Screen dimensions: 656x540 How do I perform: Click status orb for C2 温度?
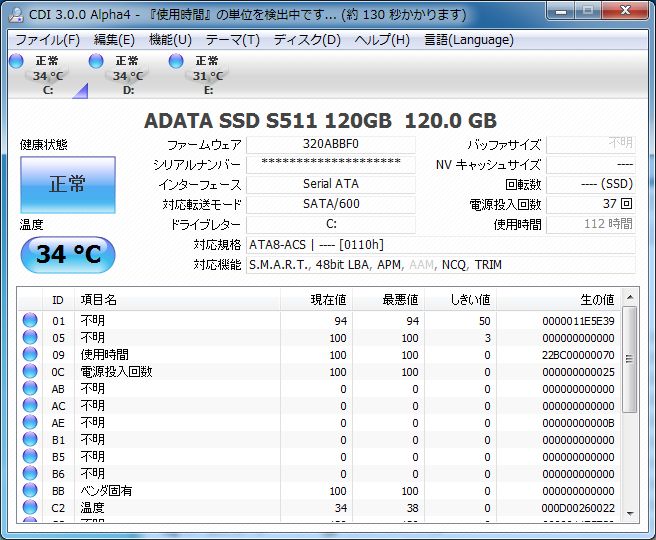pyautogui.click(x=30, y=507)
